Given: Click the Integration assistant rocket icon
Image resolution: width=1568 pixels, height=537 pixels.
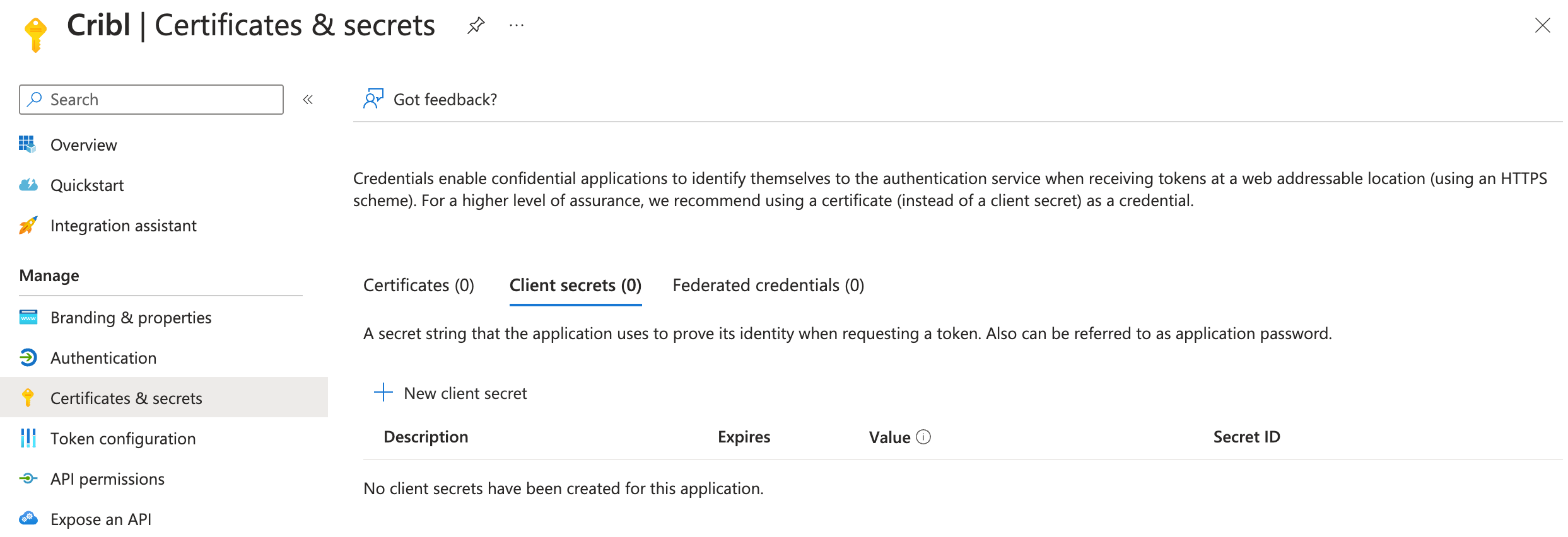Looking at the screenshot, I should point(28,225).
